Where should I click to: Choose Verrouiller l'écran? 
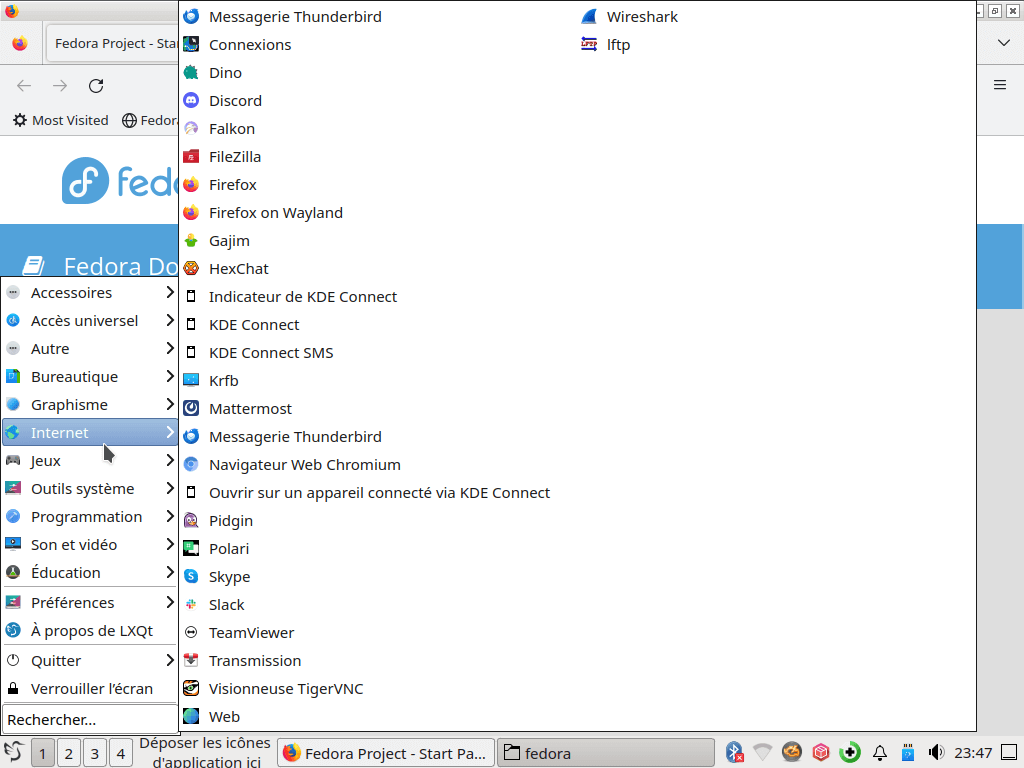[90, 690]
